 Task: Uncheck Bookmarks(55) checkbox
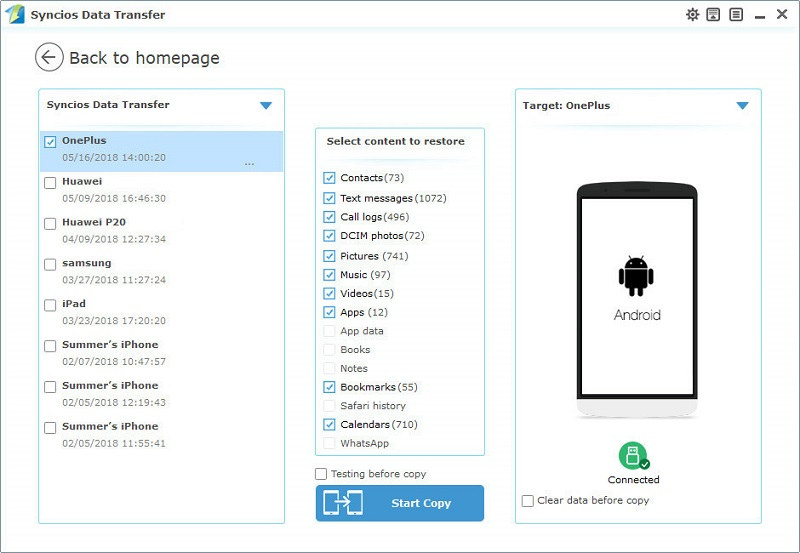pos(329,387)
